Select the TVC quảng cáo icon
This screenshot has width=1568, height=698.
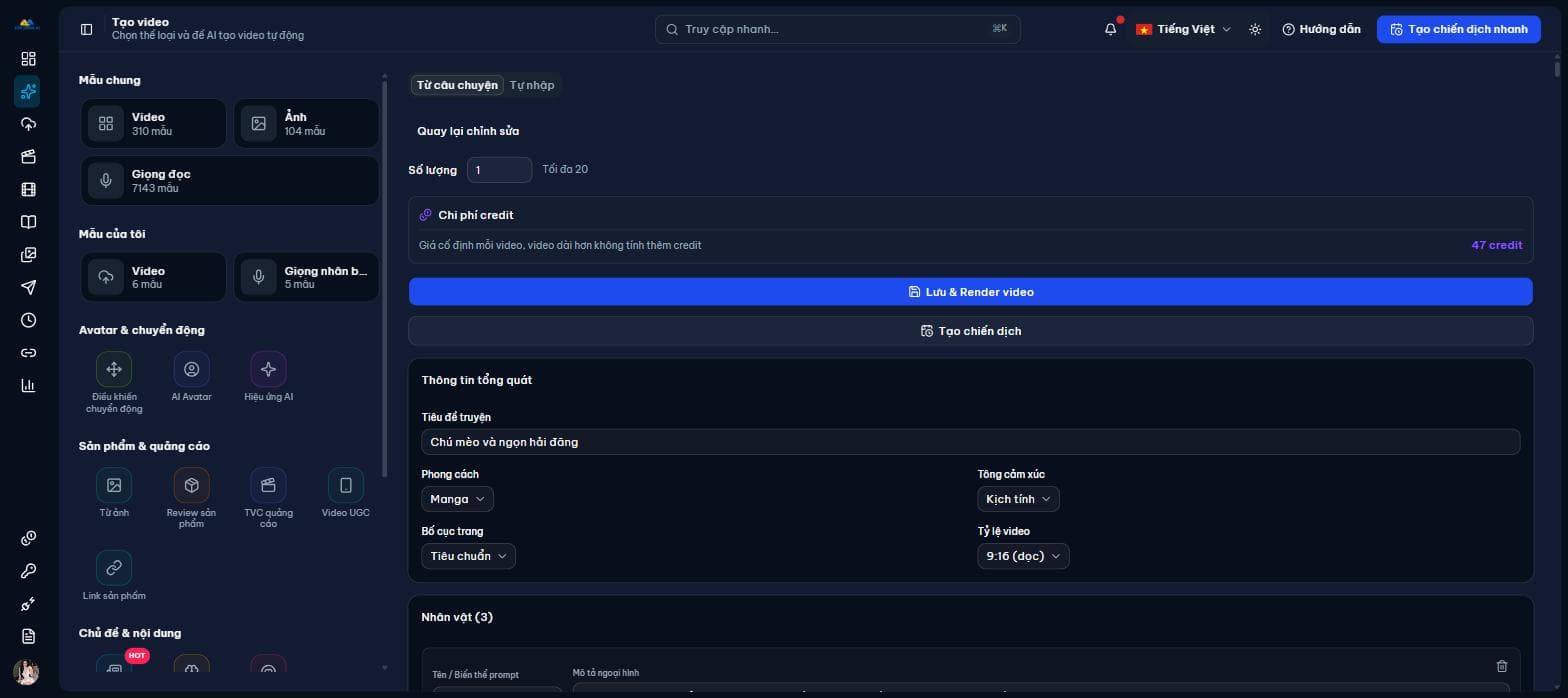pos(268,485)
